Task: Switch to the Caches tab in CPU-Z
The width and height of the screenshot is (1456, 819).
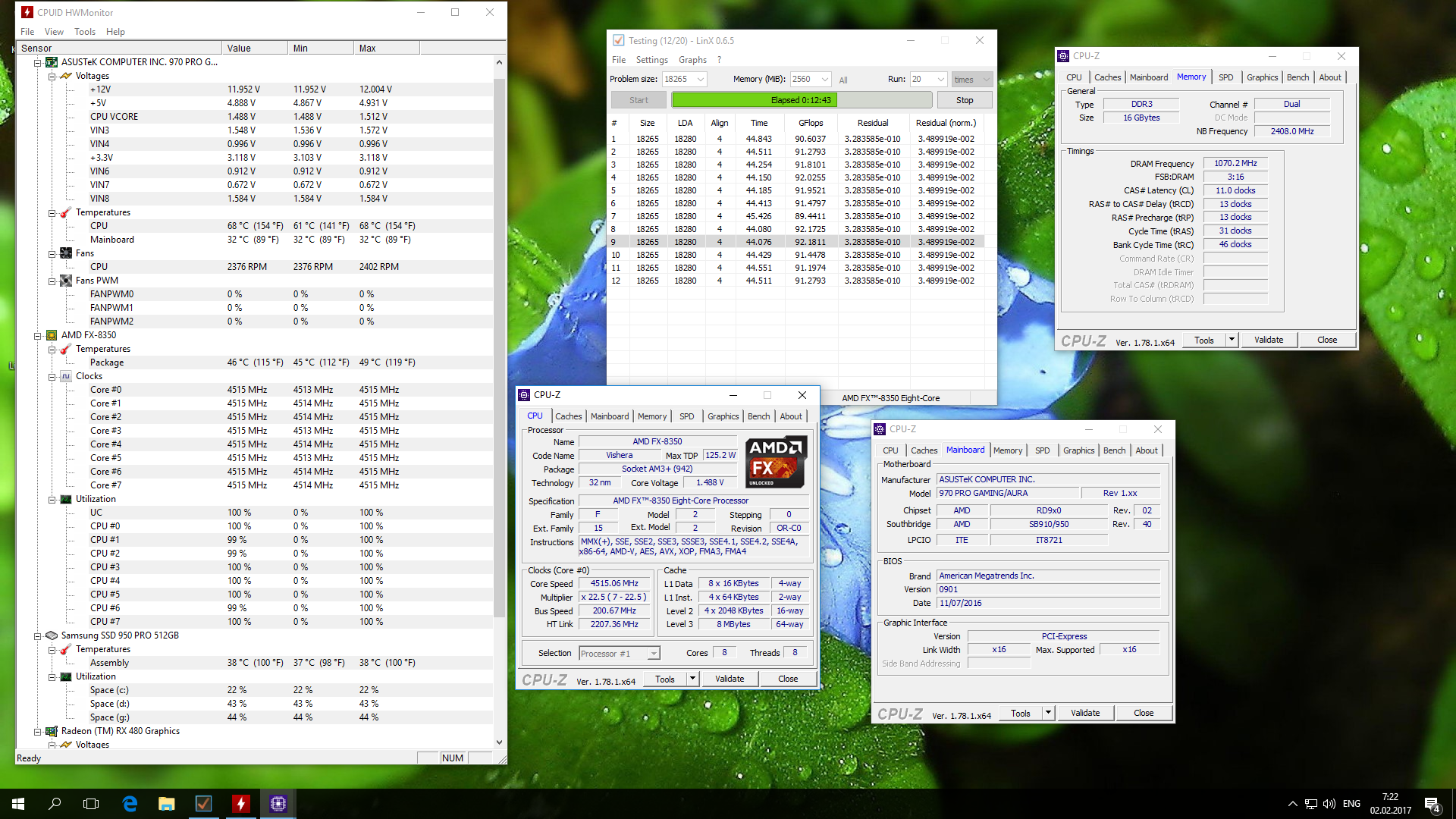Action: point(568,416)
